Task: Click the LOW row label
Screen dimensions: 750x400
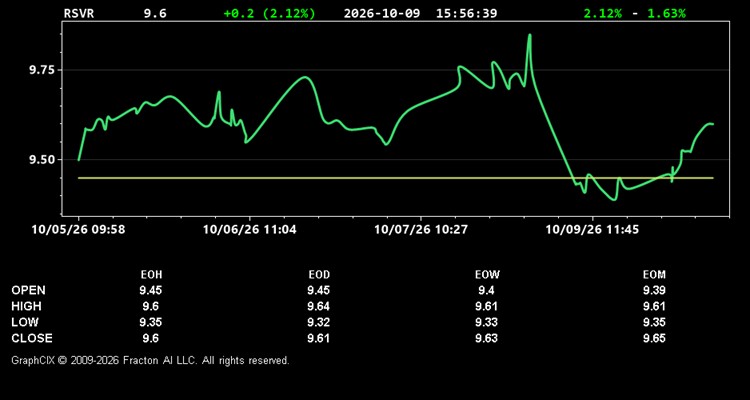Action: [25, 322]
